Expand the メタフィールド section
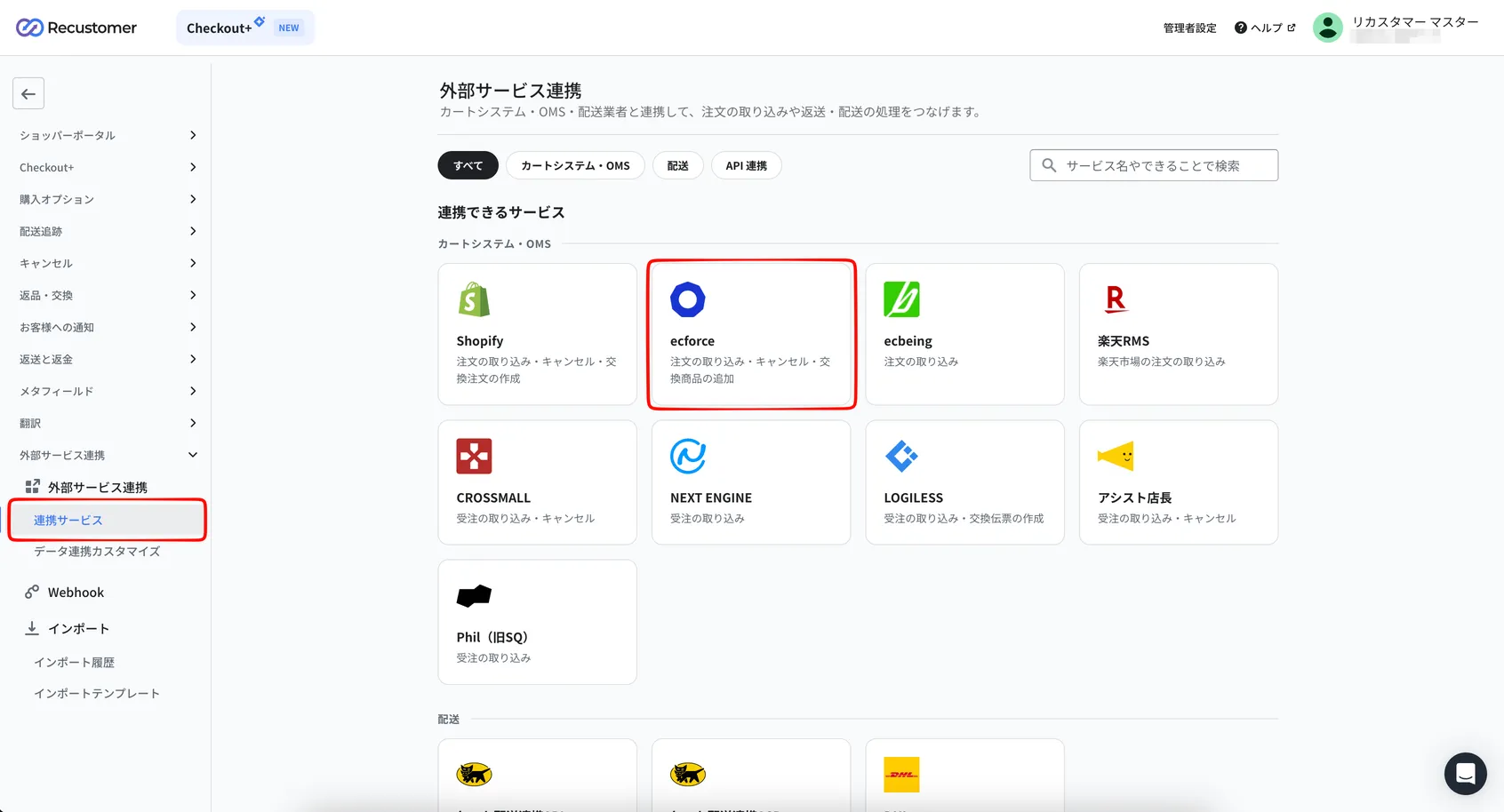 108,391
